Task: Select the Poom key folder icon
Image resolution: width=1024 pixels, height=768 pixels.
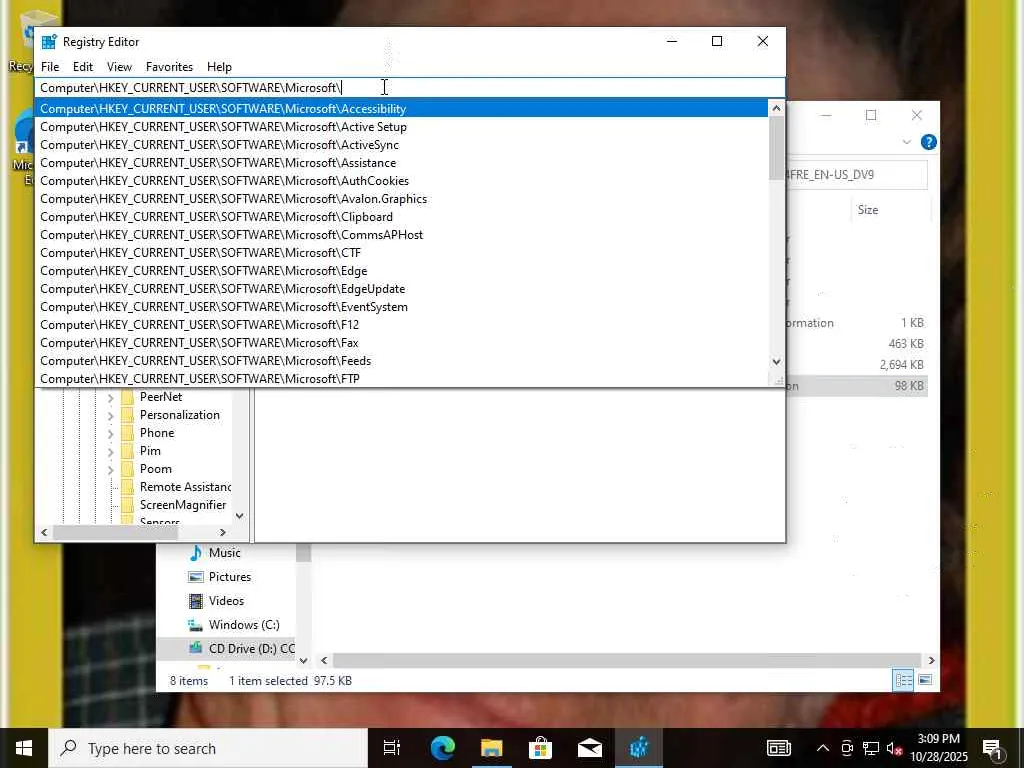Action: 127,469
